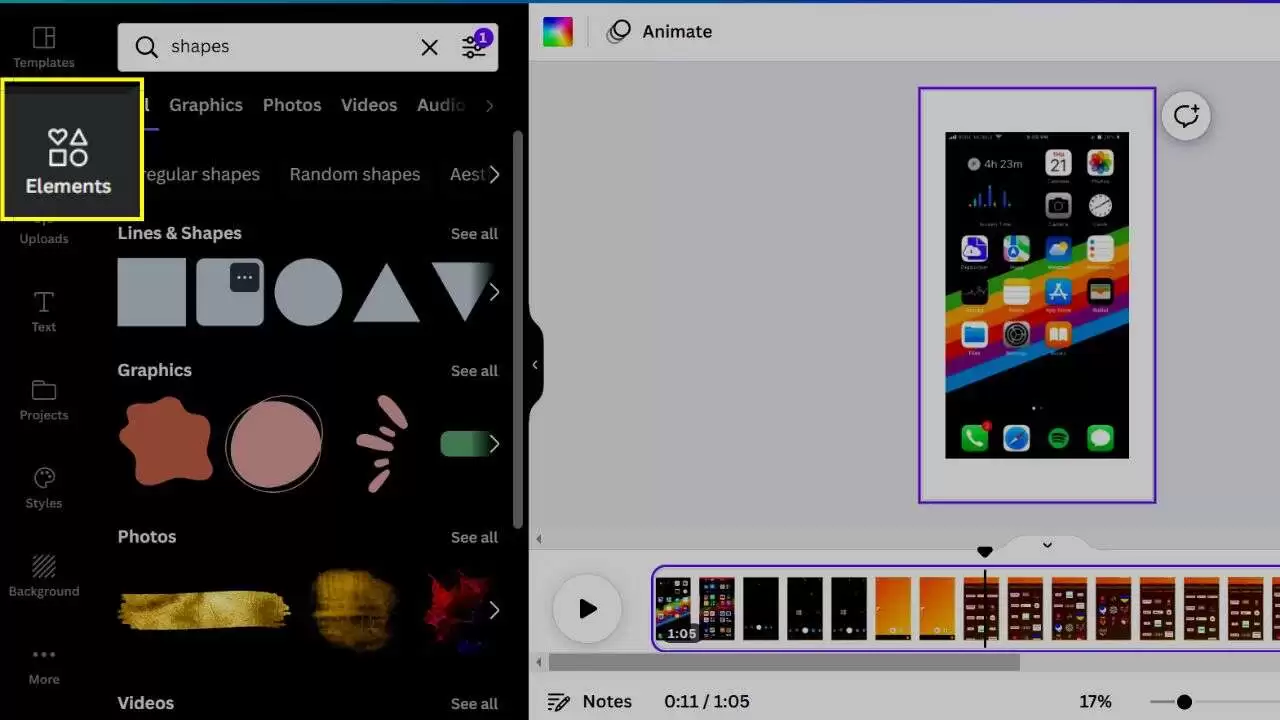Select first timeline clip labeled 1:05
The height and width of the screenshot is (720, 1280).
673,609
